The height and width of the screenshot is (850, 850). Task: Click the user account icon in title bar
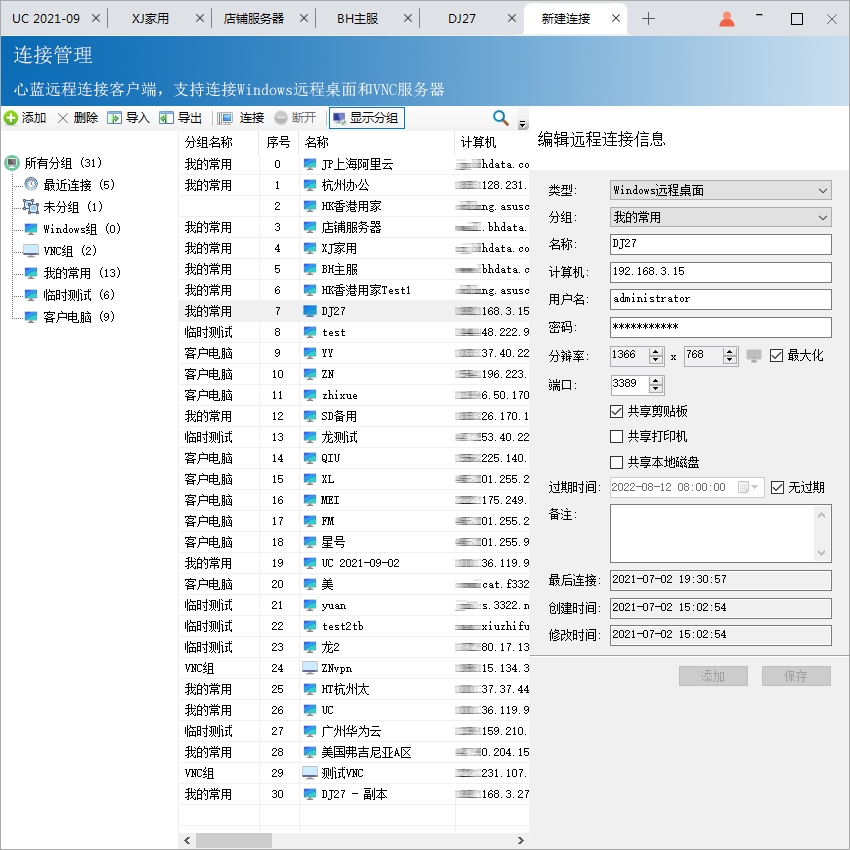tap(726, 19)
